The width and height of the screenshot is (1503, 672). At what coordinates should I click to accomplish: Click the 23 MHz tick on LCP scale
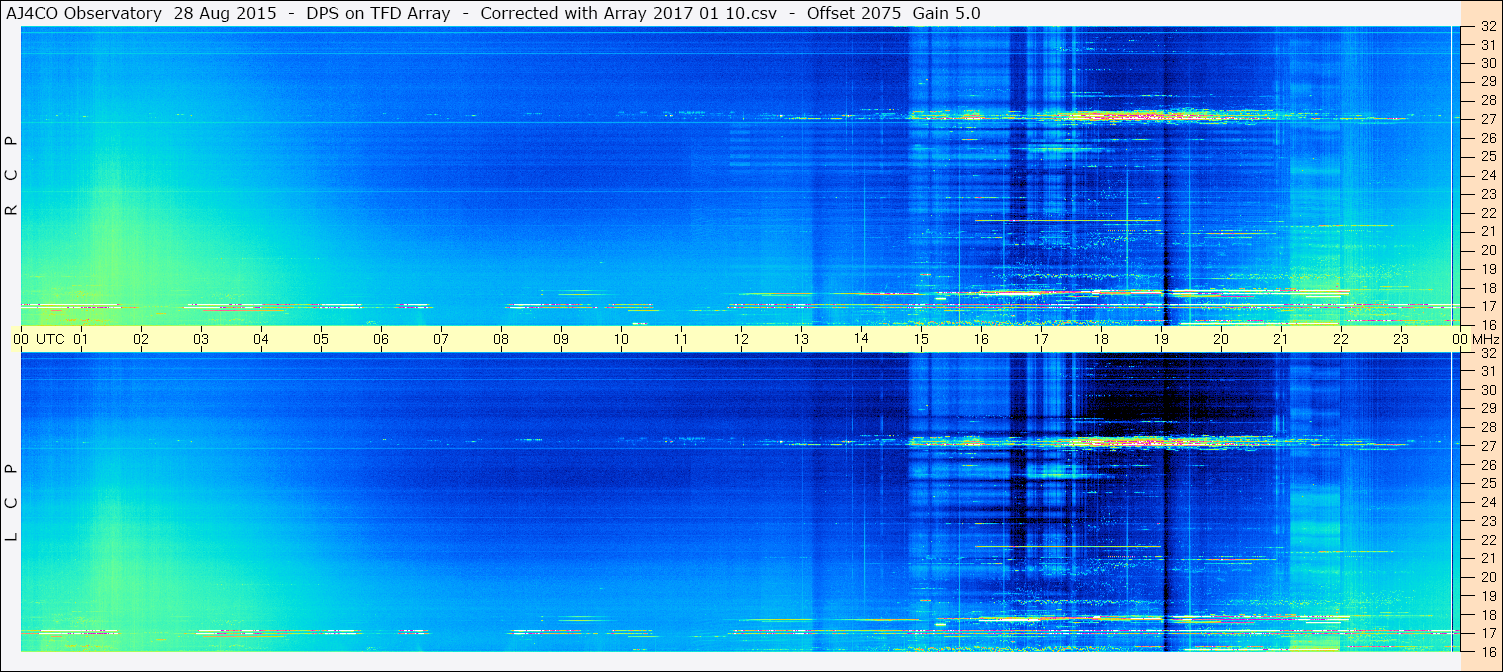click(x=1488, y=521)
